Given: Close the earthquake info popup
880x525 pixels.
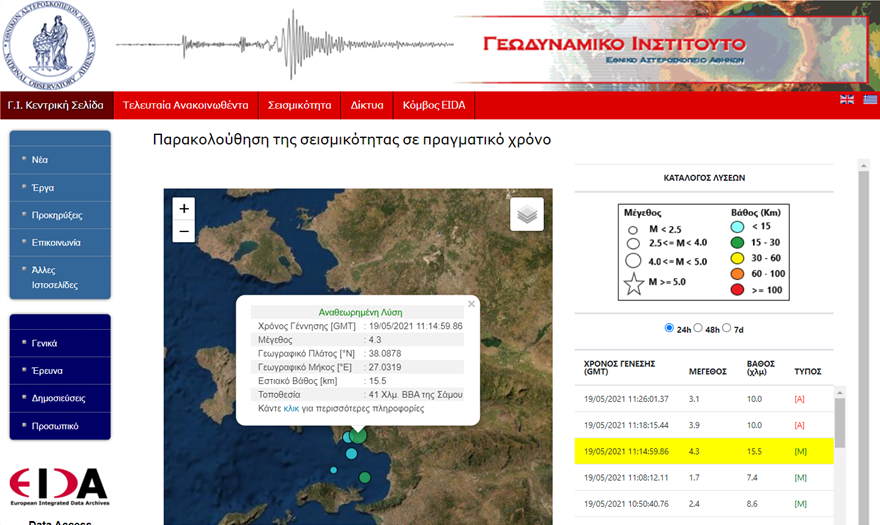Looking at the screenshot, I should [x=471, y=304].
